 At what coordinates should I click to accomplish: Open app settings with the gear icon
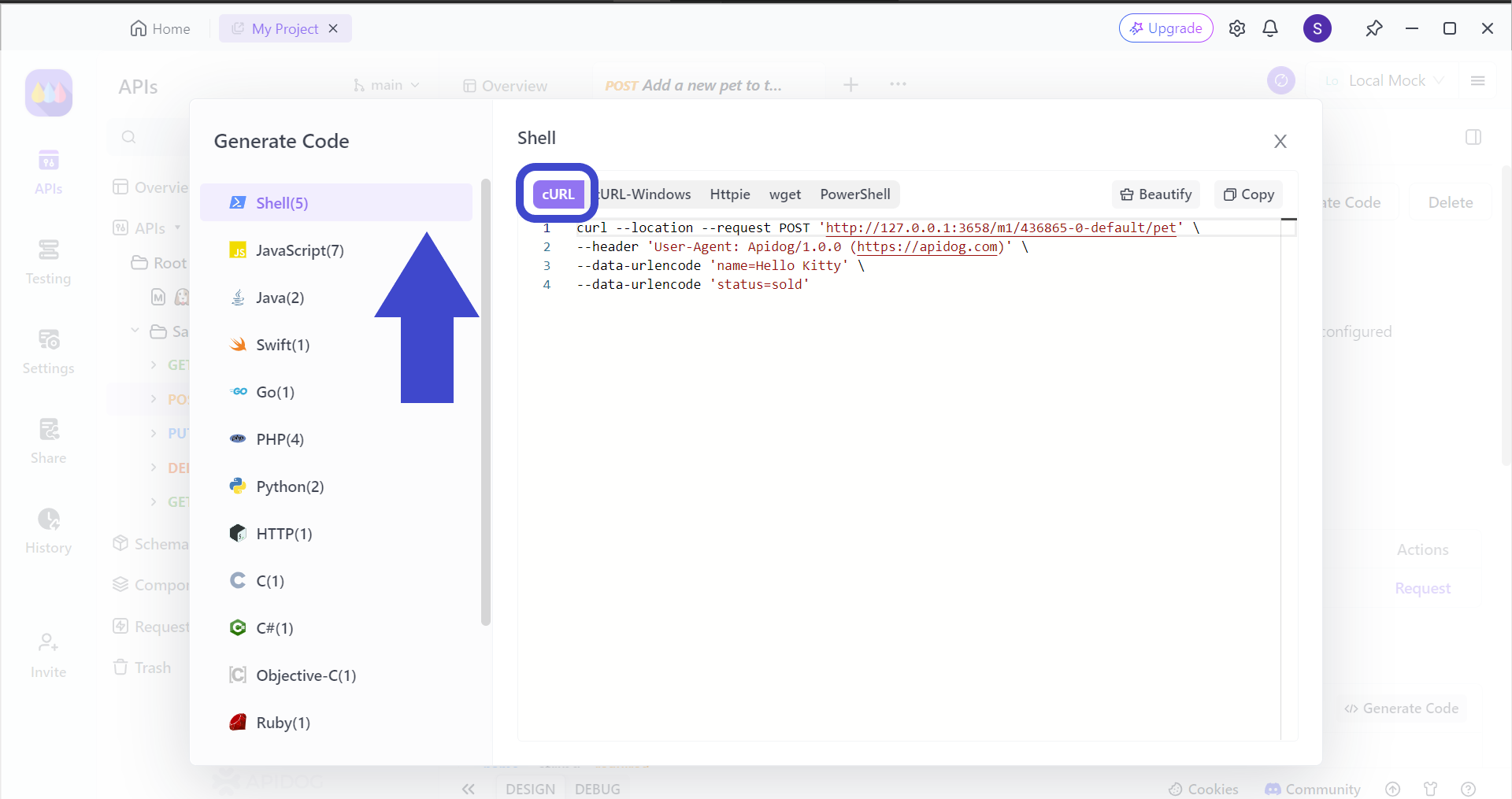pos(1237,28)
